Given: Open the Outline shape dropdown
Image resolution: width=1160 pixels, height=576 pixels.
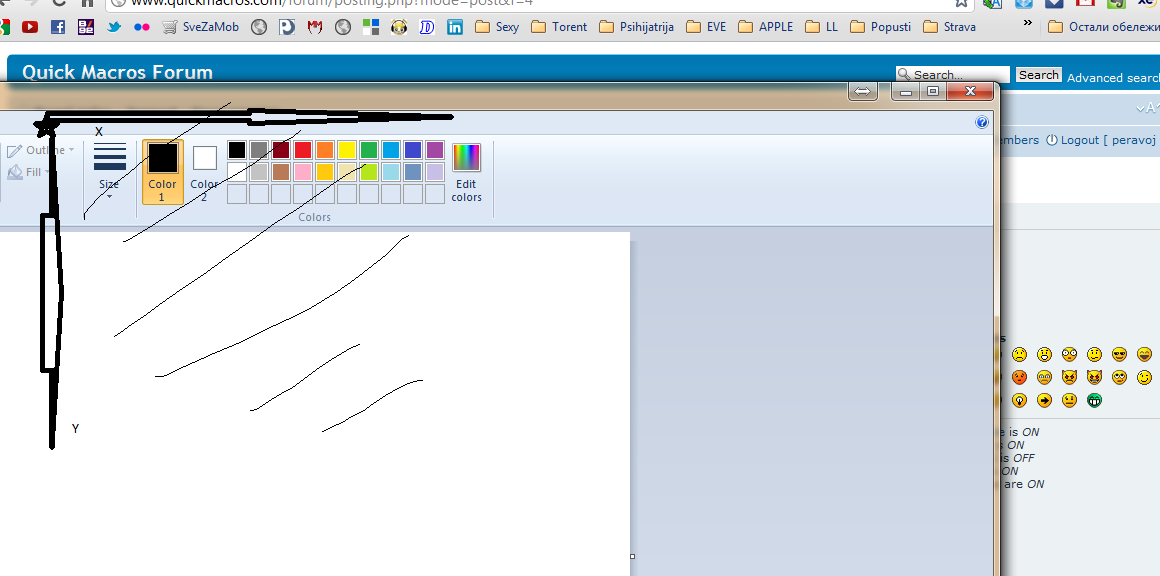Looking at the screenshot, I should [42, 150].
